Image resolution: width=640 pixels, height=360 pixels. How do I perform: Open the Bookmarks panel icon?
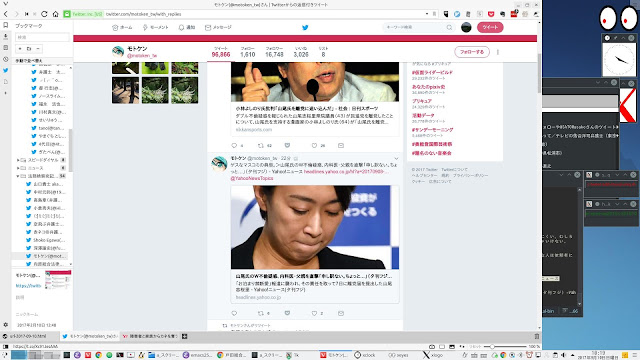click(x=5, y=25)
